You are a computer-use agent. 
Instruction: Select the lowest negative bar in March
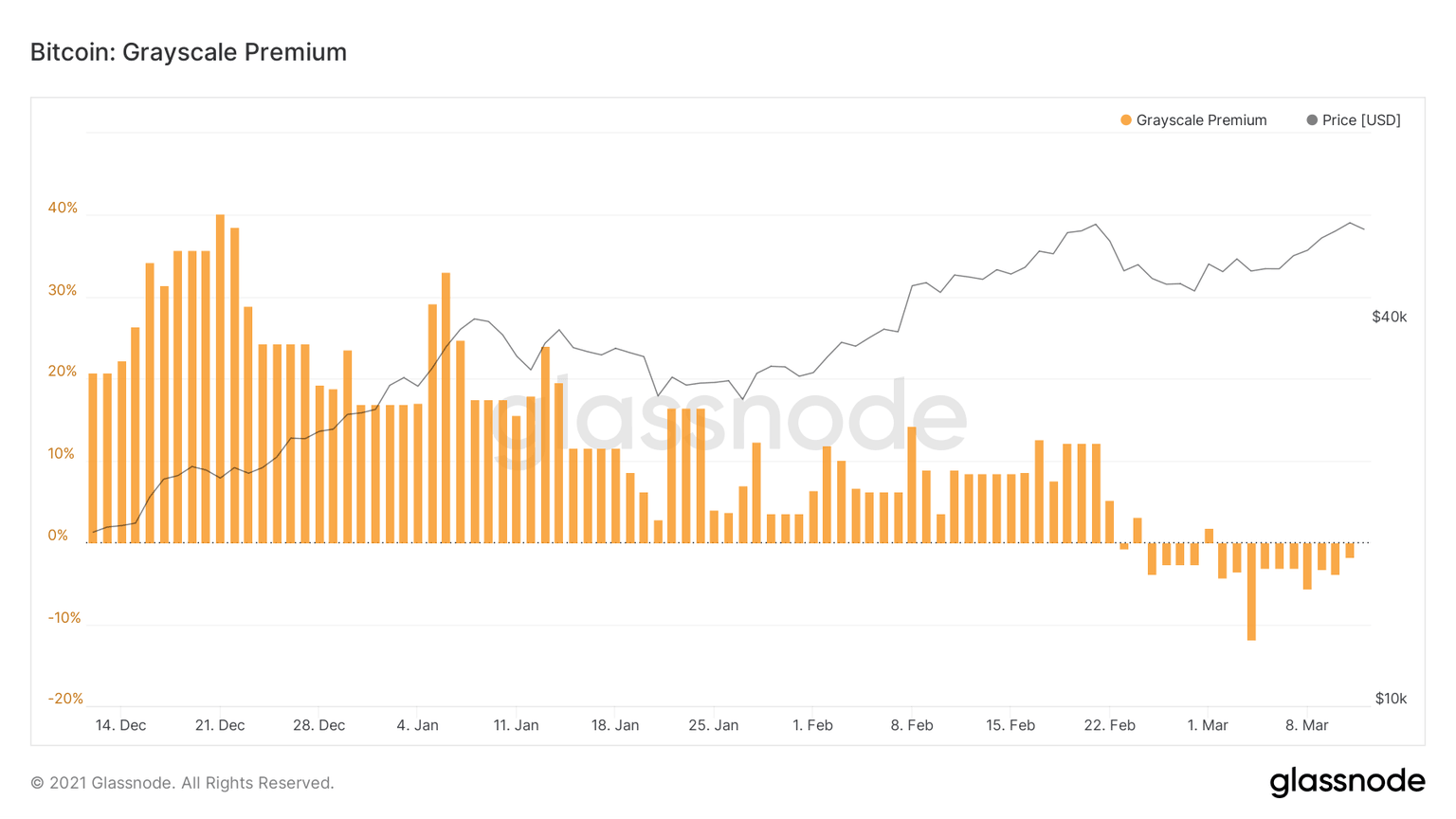click(x=1251, y=591)
